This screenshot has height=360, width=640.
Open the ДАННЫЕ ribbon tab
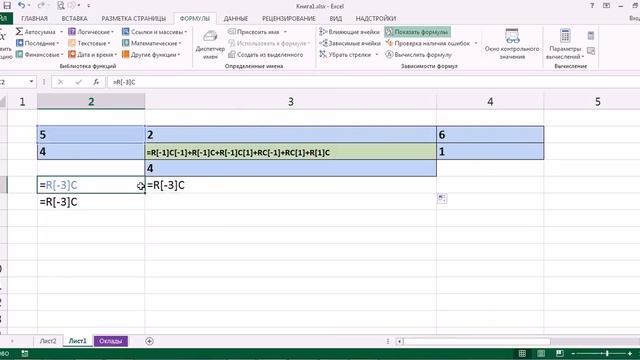(236, 18)
